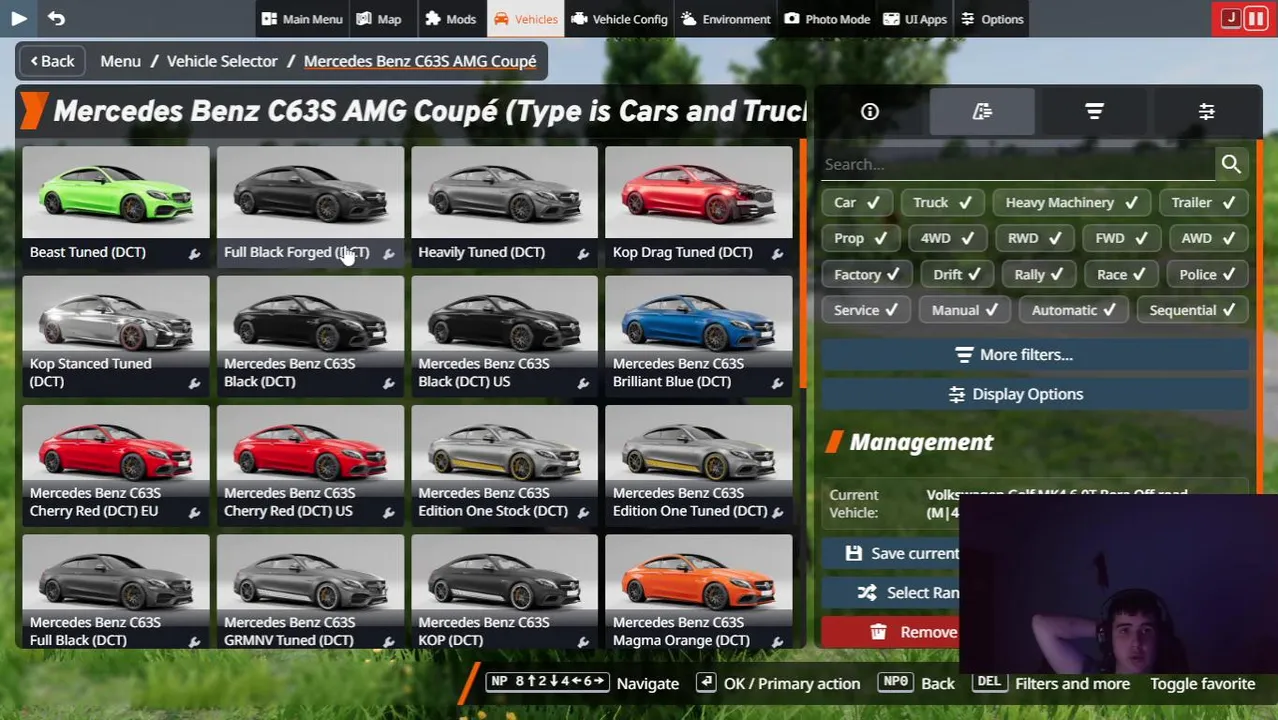Select Full Black Forged (DCT) car
The width and height of the screenshot is (1278, 720).
coord(310,206)
